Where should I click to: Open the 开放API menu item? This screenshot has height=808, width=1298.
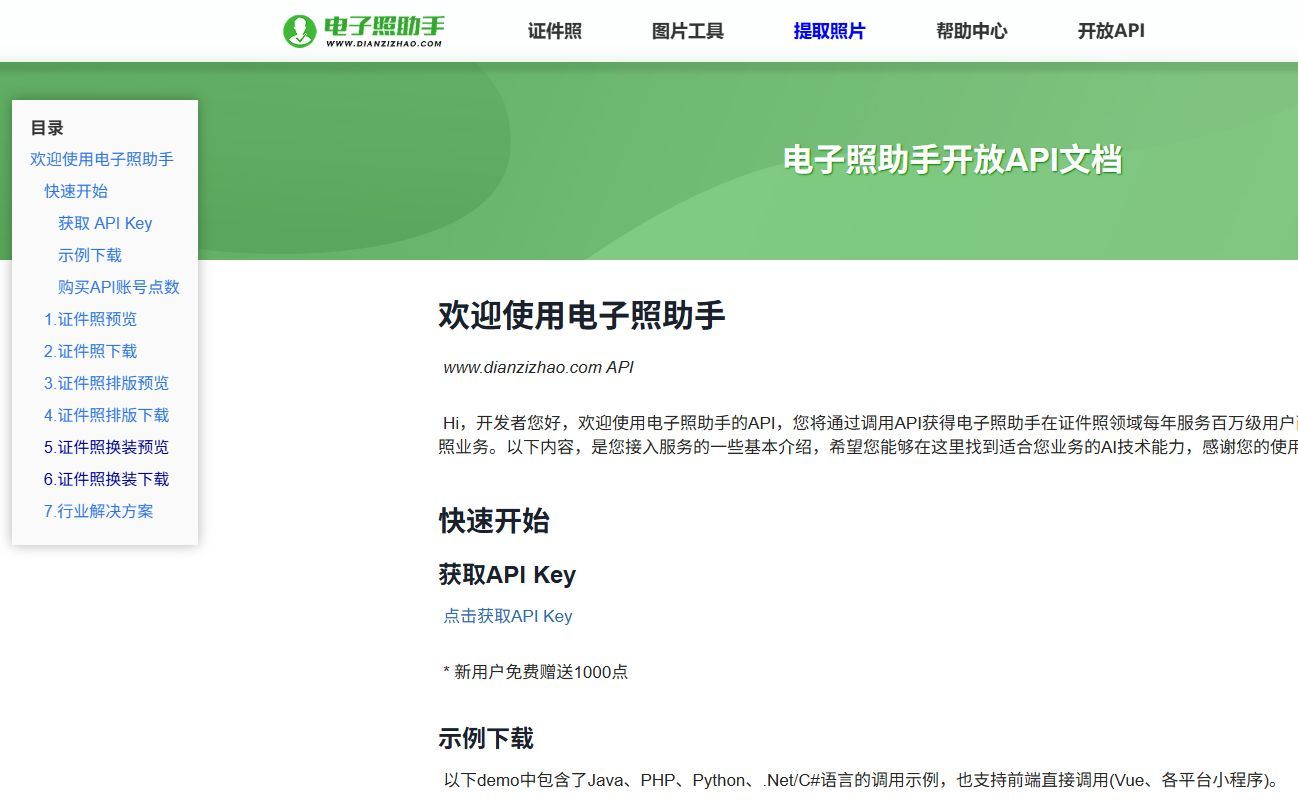pyautogui.click(x=1111, y=31)
